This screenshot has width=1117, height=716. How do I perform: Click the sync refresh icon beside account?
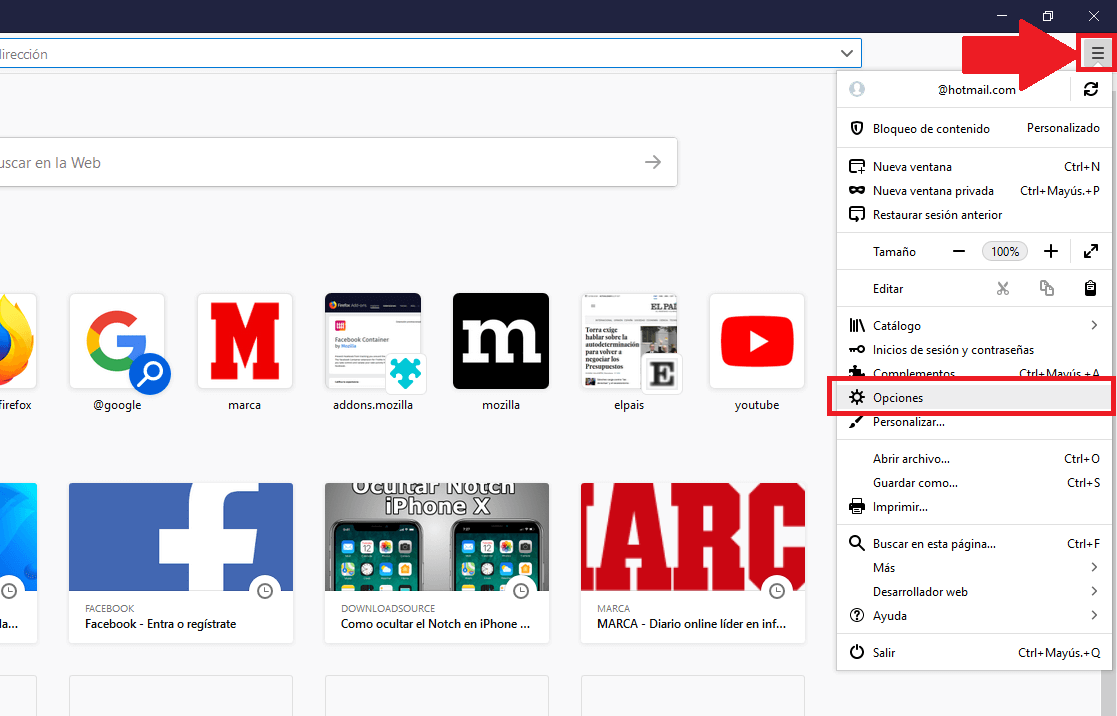[1091, 89]
